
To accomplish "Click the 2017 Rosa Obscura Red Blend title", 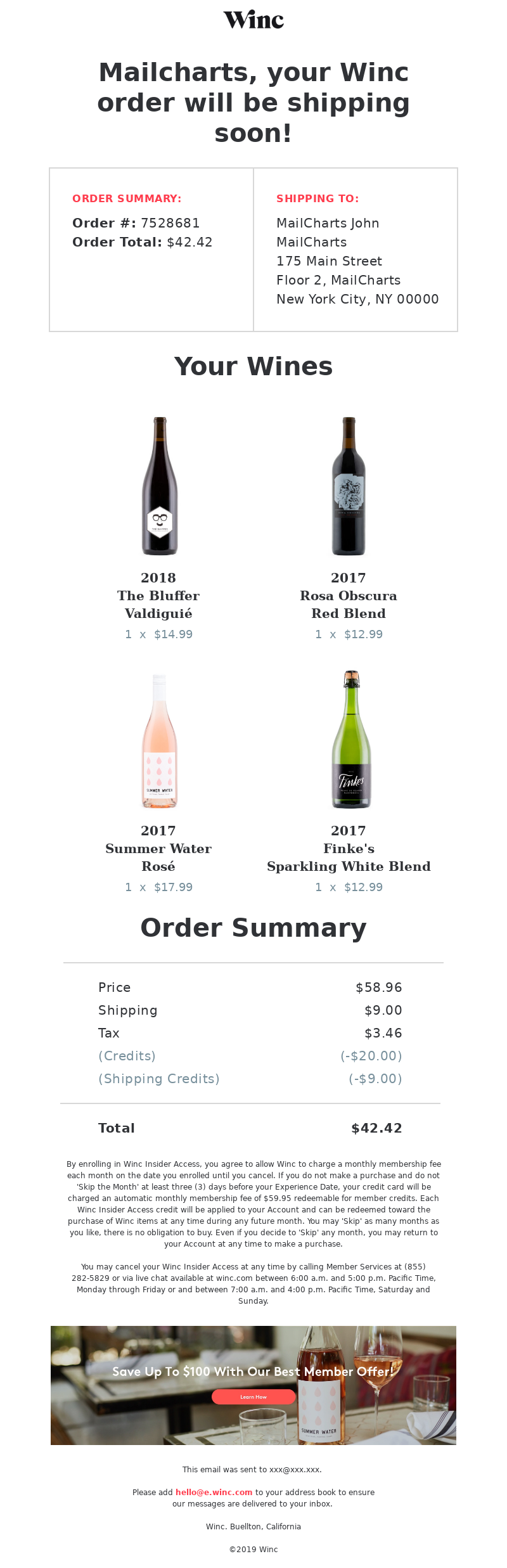I will [349, 596].
